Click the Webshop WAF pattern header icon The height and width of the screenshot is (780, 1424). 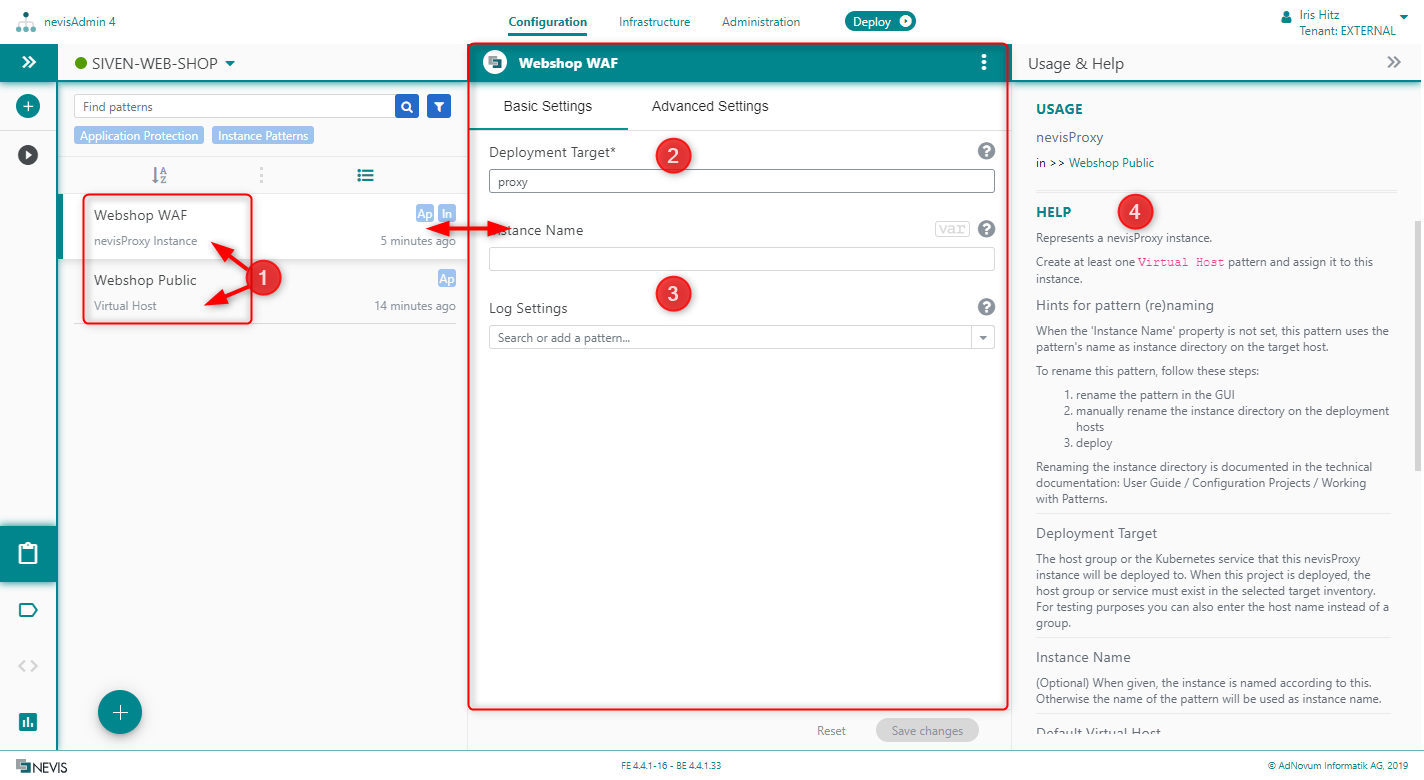[x=495, y=63]
